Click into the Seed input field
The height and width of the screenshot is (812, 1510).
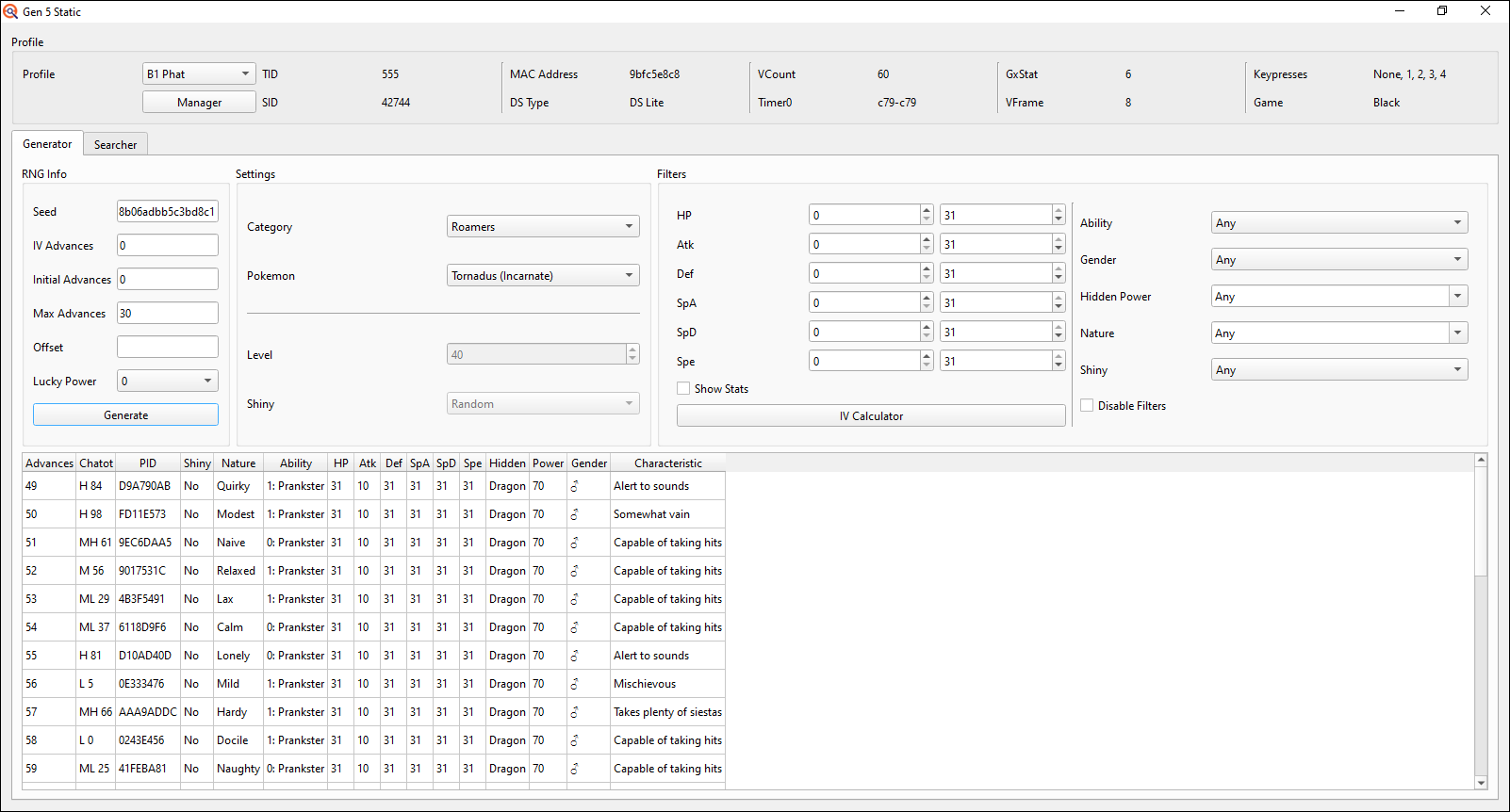click(168, 211)
